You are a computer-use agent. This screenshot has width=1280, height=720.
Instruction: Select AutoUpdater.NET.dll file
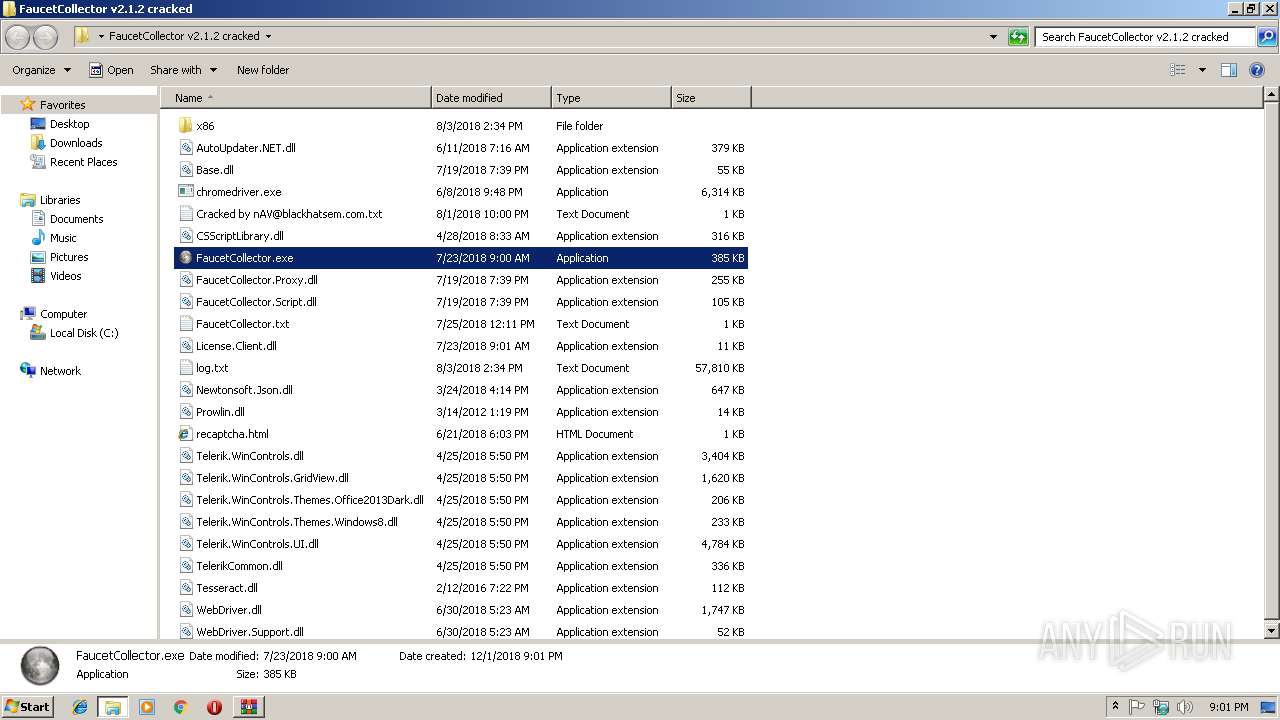[x=462, y=148]
